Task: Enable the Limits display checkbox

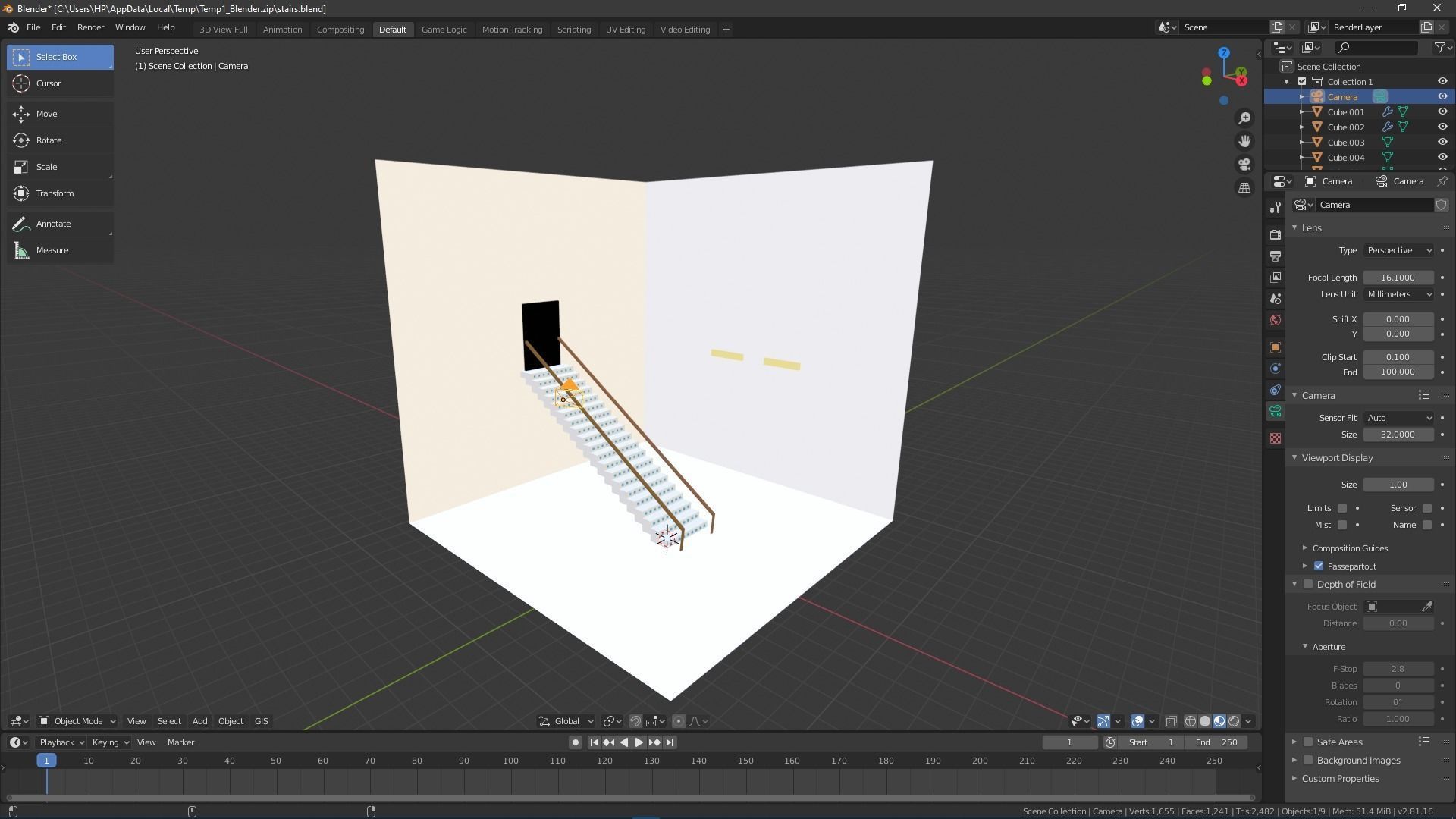Action: coord(1342,508)
